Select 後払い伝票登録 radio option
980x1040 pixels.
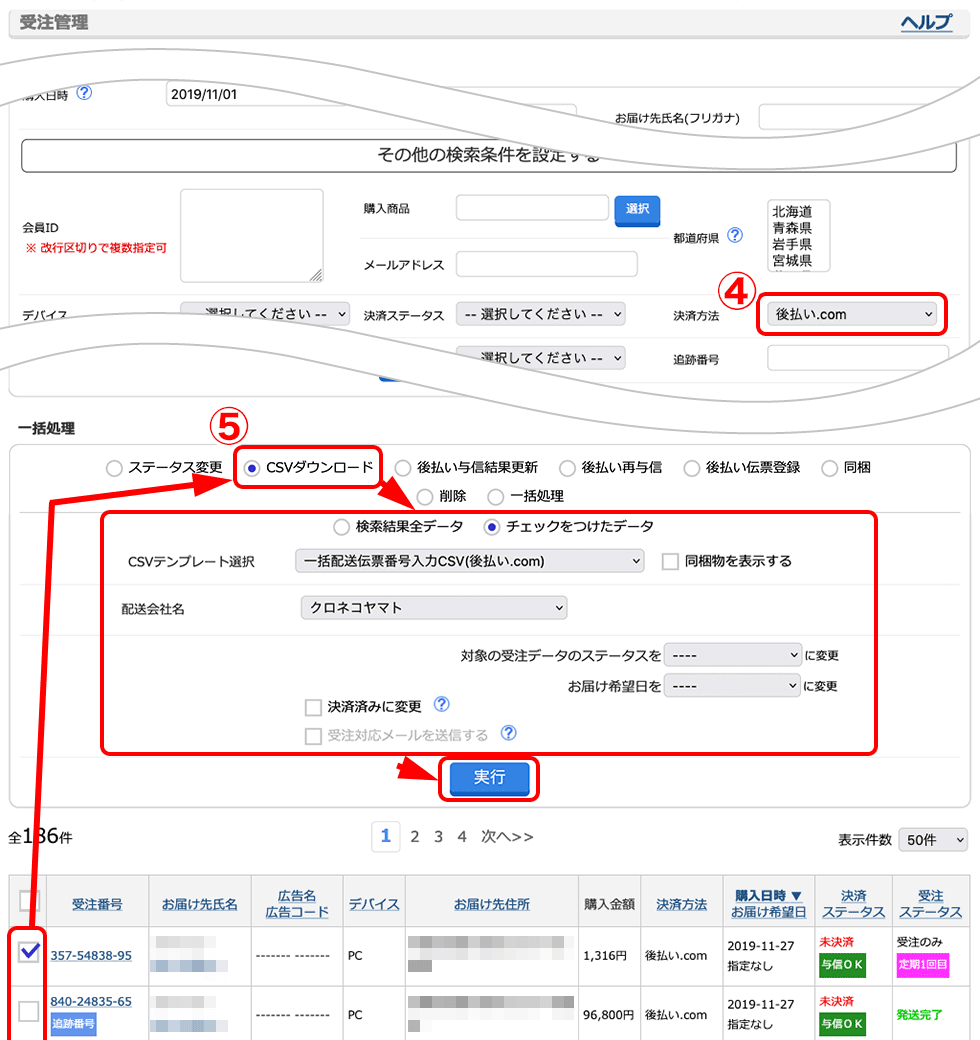[692, 468]
